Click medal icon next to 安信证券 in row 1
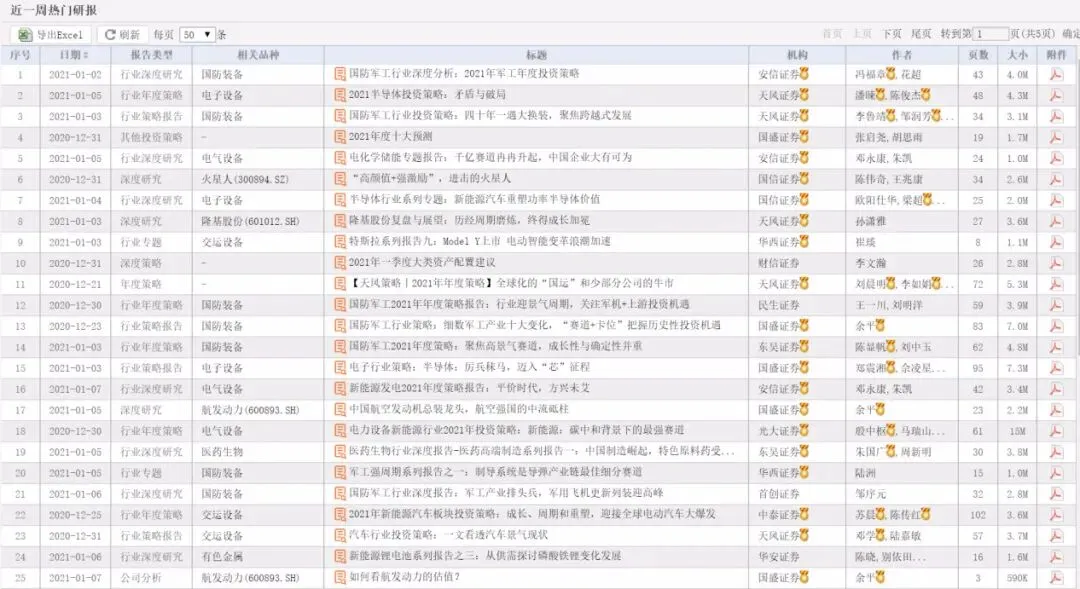Image resolution: width=1080 pixels, height=589 pixels. click(804, 73)
